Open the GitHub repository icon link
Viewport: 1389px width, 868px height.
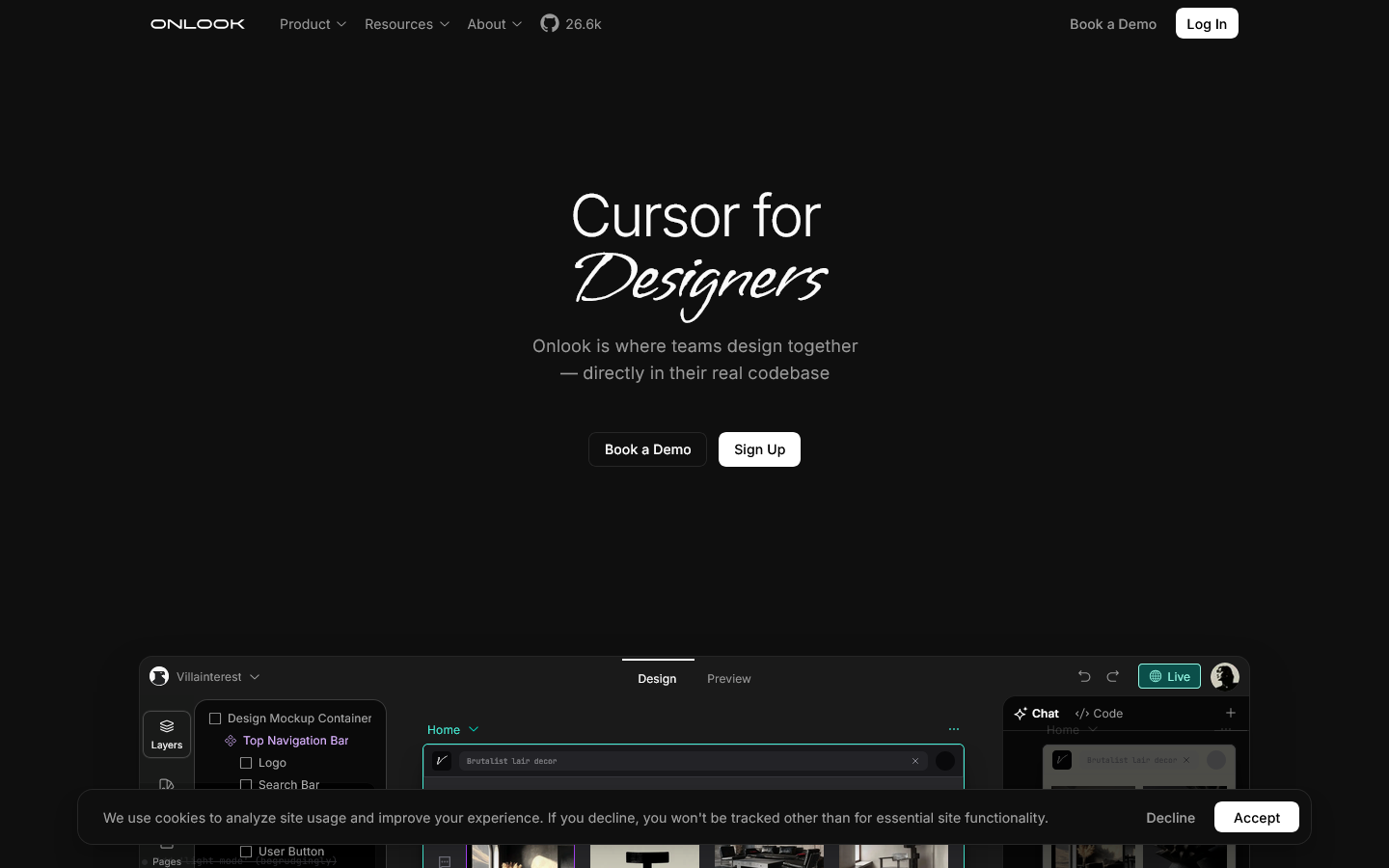(550, 23)
